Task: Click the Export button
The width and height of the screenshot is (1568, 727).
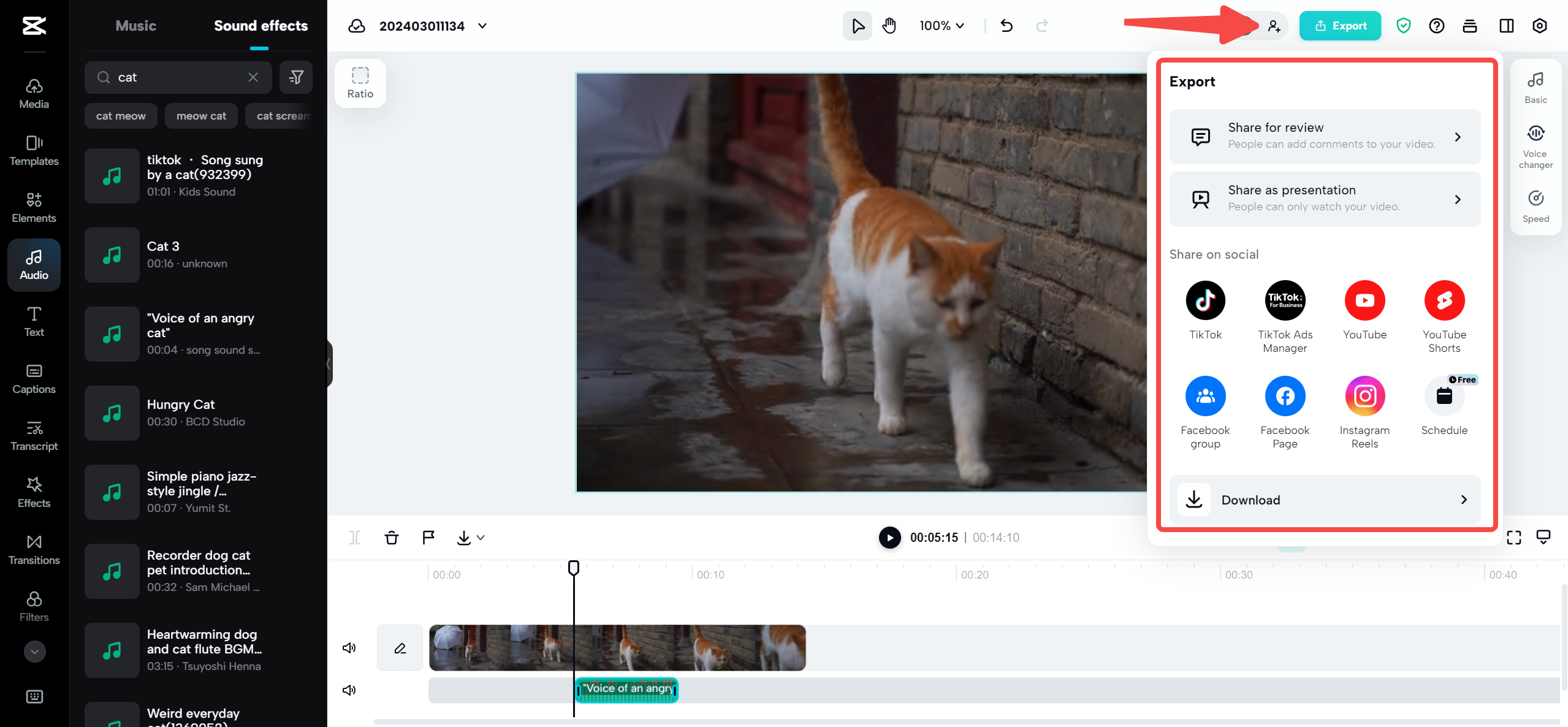Action: 1340,25
